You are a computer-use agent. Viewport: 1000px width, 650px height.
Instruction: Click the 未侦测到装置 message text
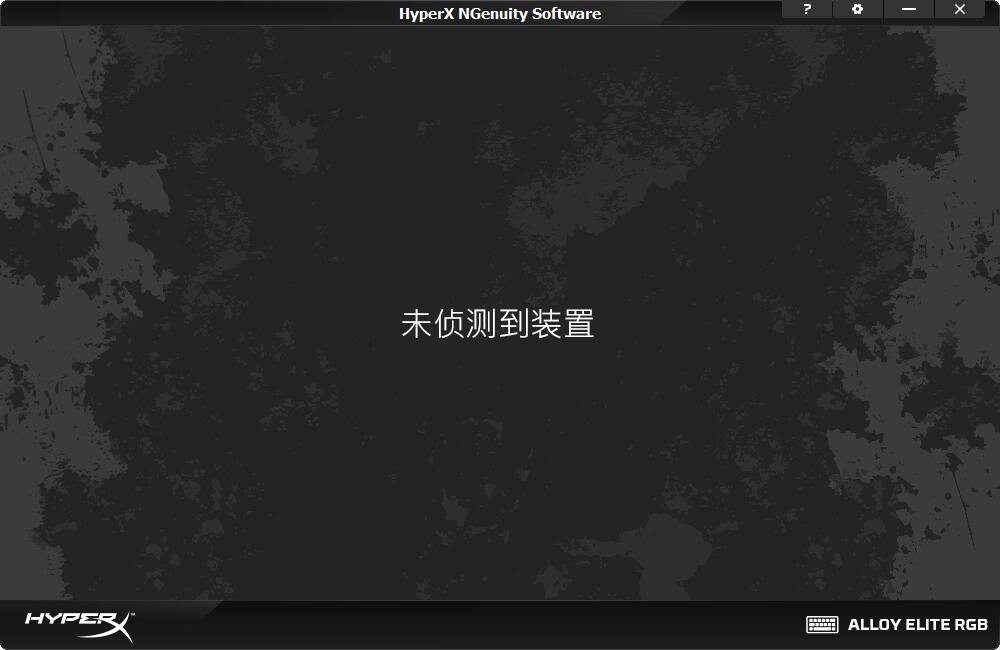[x=498, y=323]
